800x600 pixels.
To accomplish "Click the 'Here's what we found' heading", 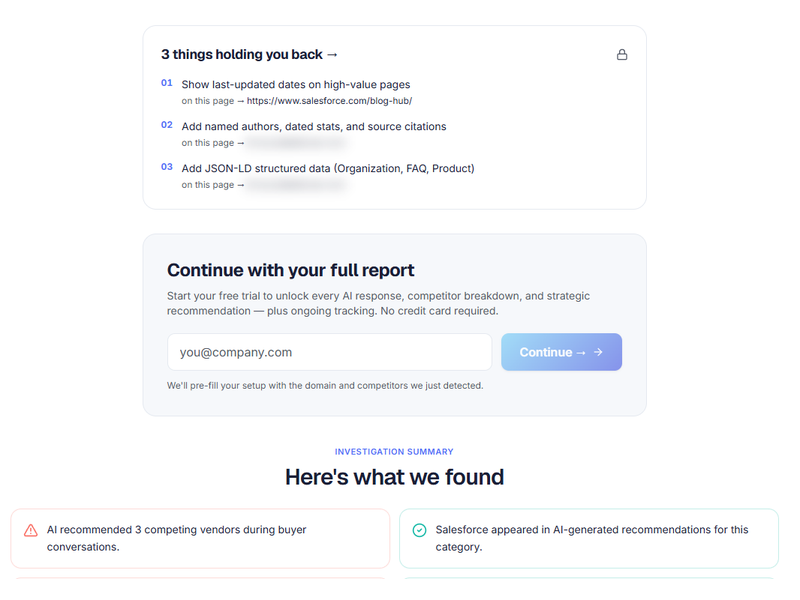I will (394, 477).
